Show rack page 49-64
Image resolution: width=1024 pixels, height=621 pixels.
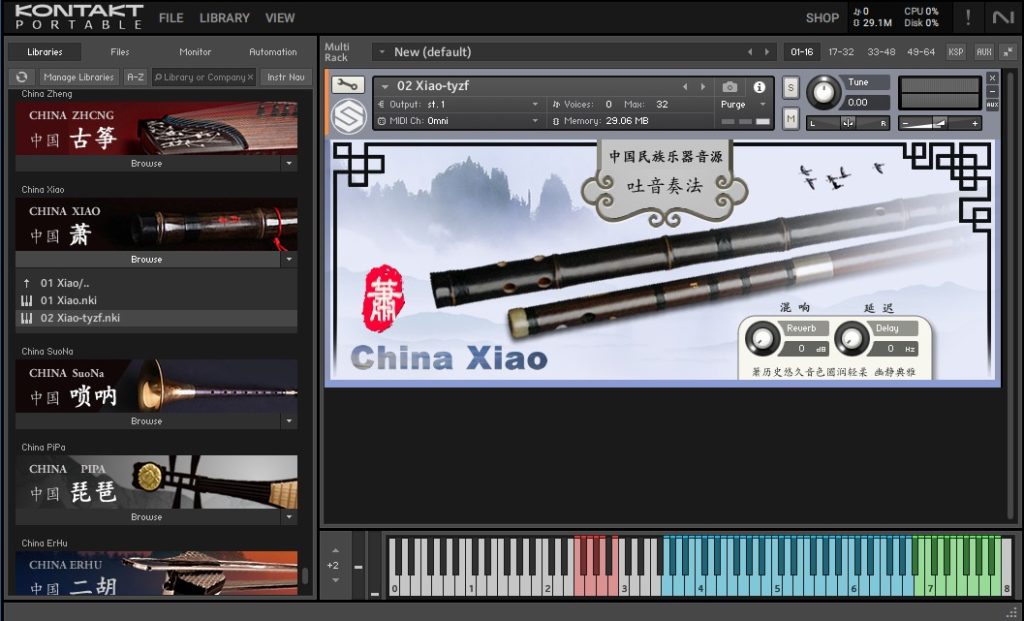coord(921,52)
